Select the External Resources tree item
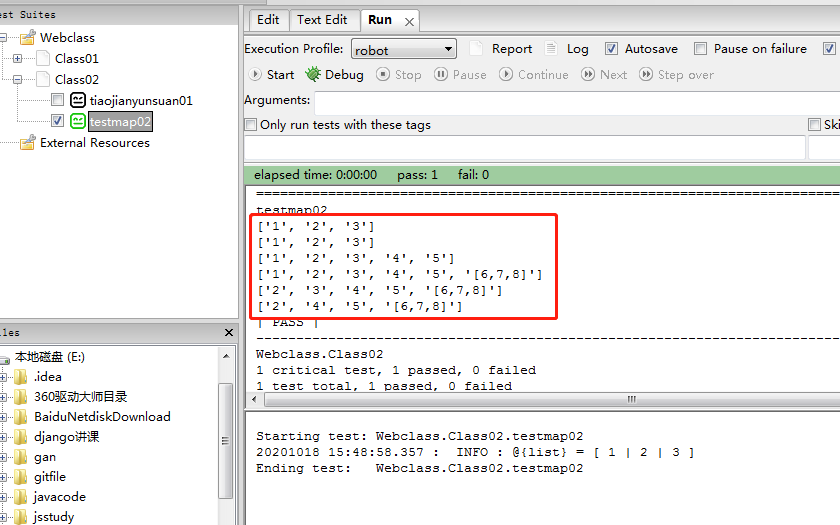Viewport: 840px width, 525px height. (95, 142)
